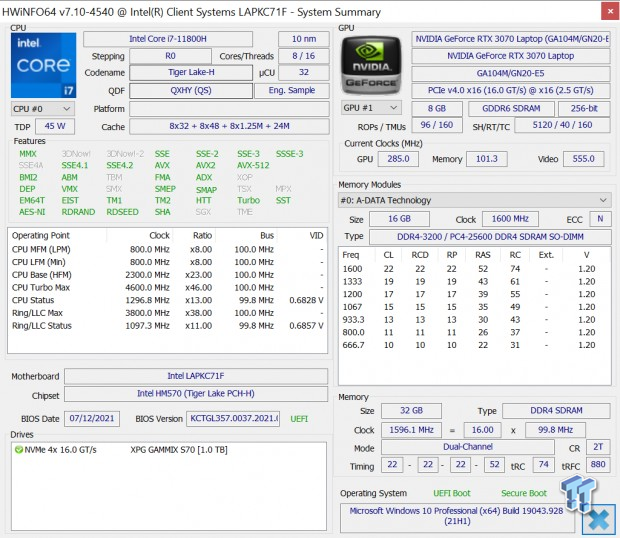This screenshot has width=620, height=538.
Task: Click the video clock 555.0 value
Action: [x=584, y=159]
